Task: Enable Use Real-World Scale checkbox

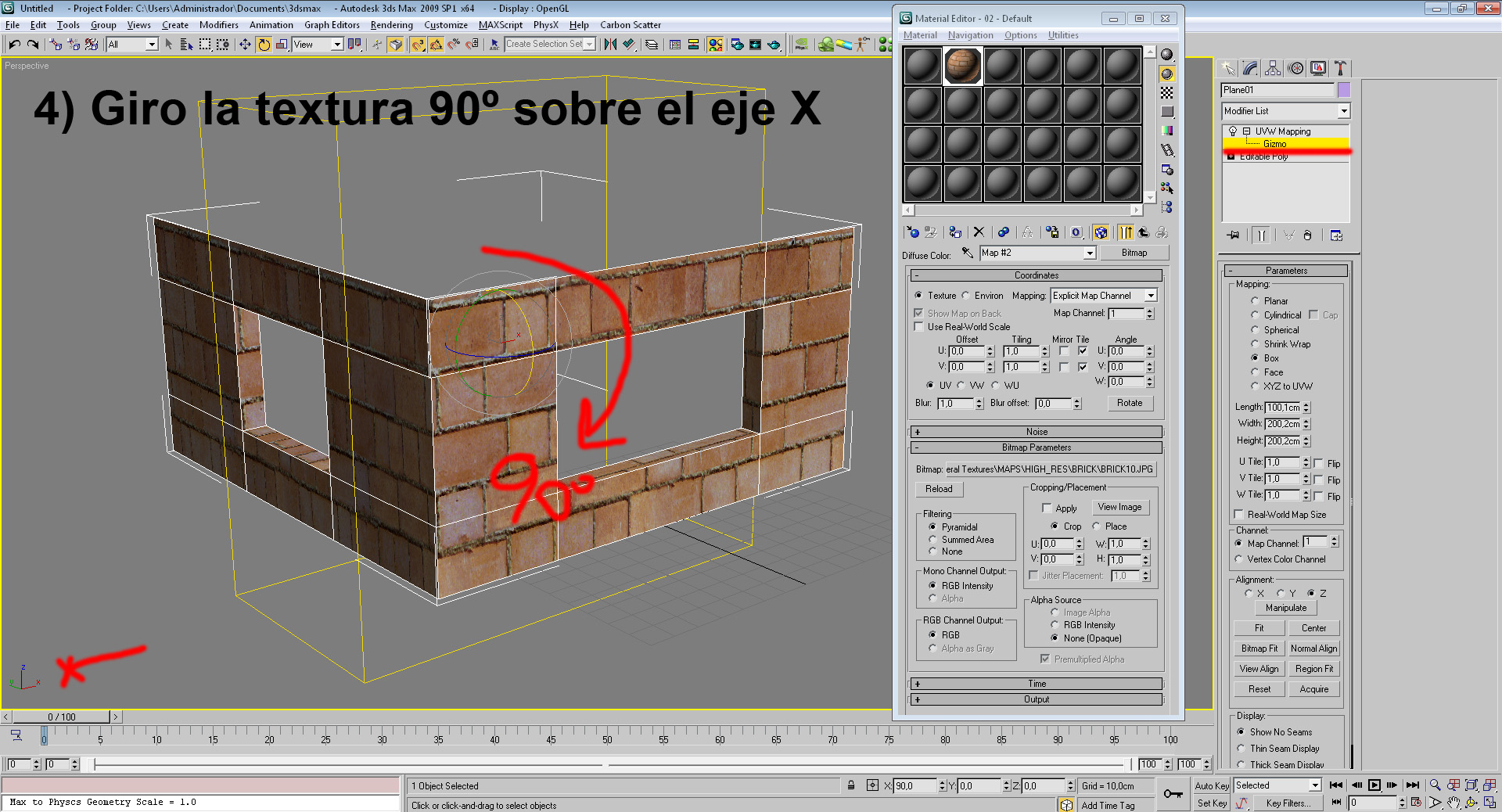Action: pos(919,327)
